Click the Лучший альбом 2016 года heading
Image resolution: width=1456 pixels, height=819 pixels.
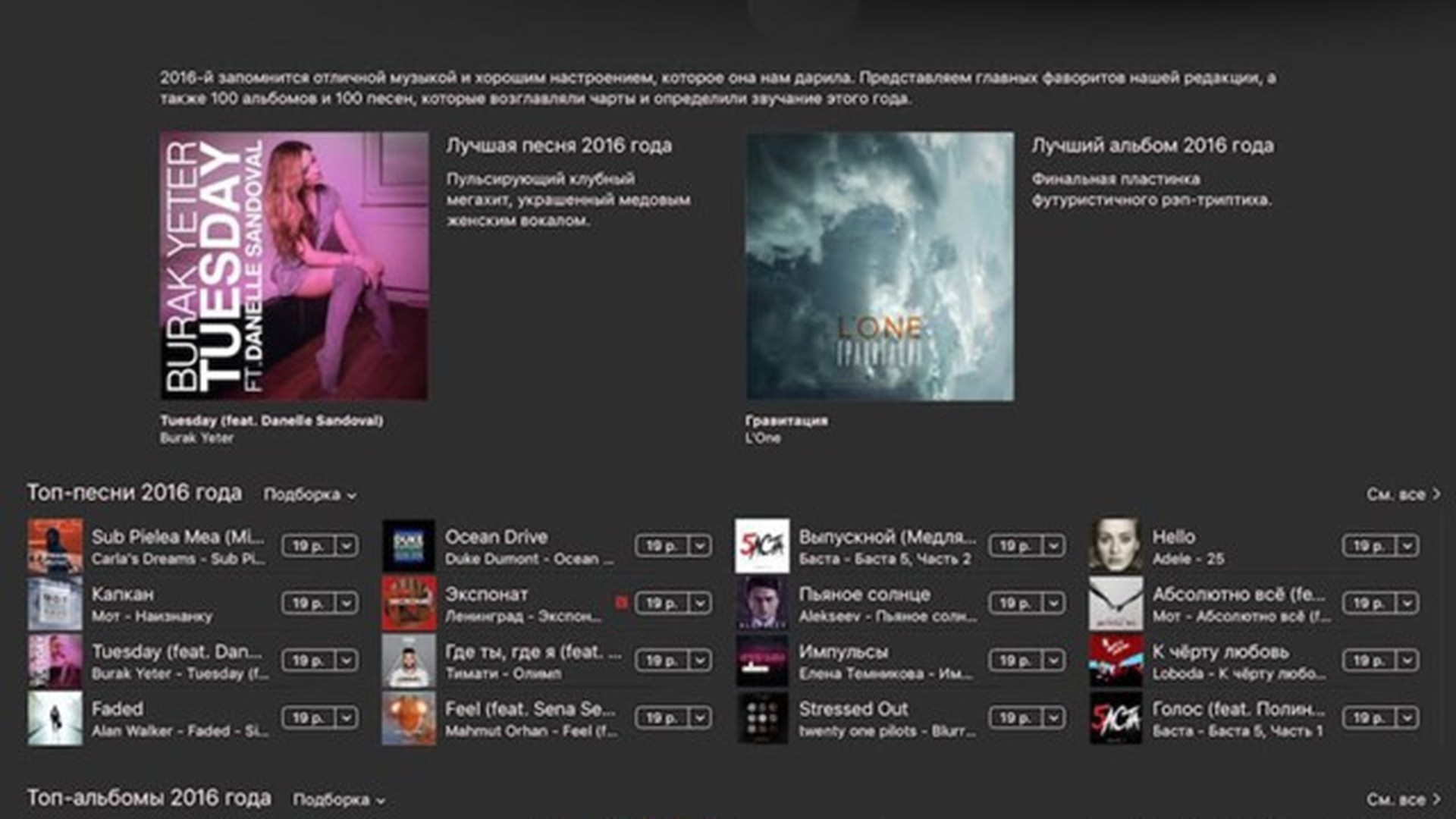(x=1153, y=146)
